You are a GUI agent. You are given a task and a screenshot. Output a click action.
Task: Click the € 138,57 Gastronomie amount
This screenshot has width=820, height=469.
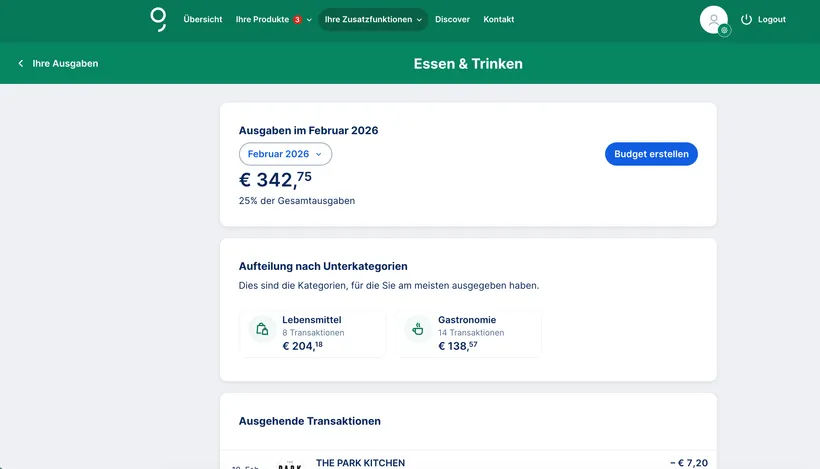458,346
